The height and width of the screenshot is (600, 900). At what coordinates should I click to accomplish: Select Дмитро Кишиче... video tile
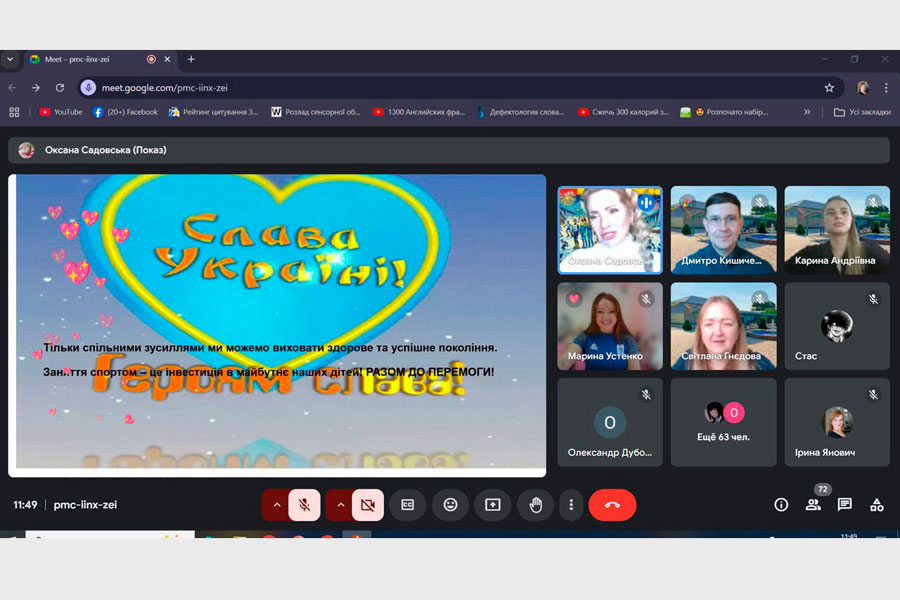[x=723, y=230]
